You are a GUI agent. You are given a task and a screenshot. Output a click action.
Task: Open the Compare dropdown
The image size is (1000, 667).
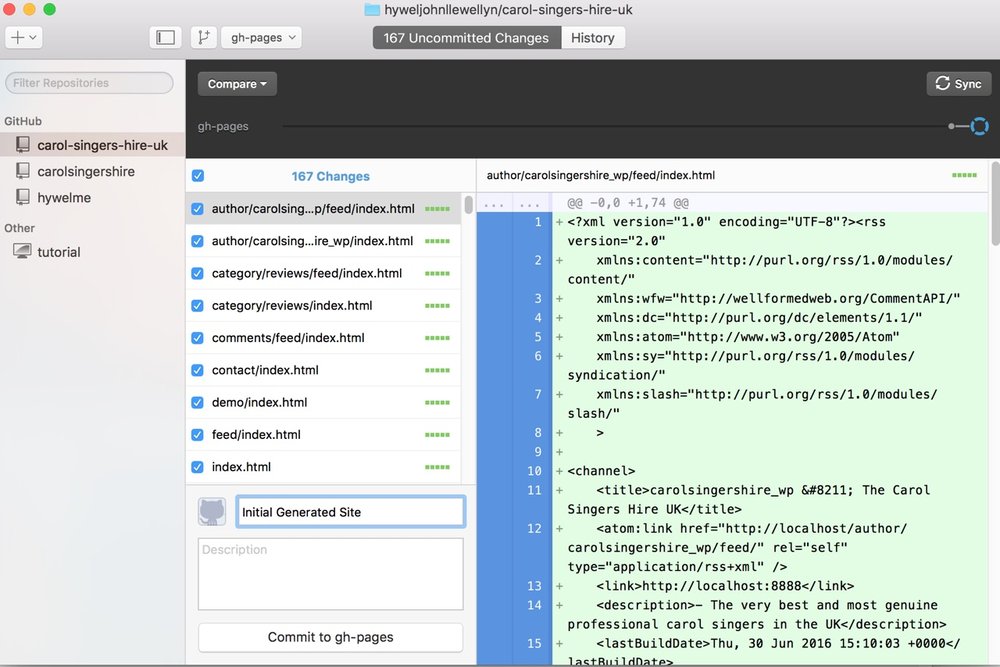coord(237,84)
